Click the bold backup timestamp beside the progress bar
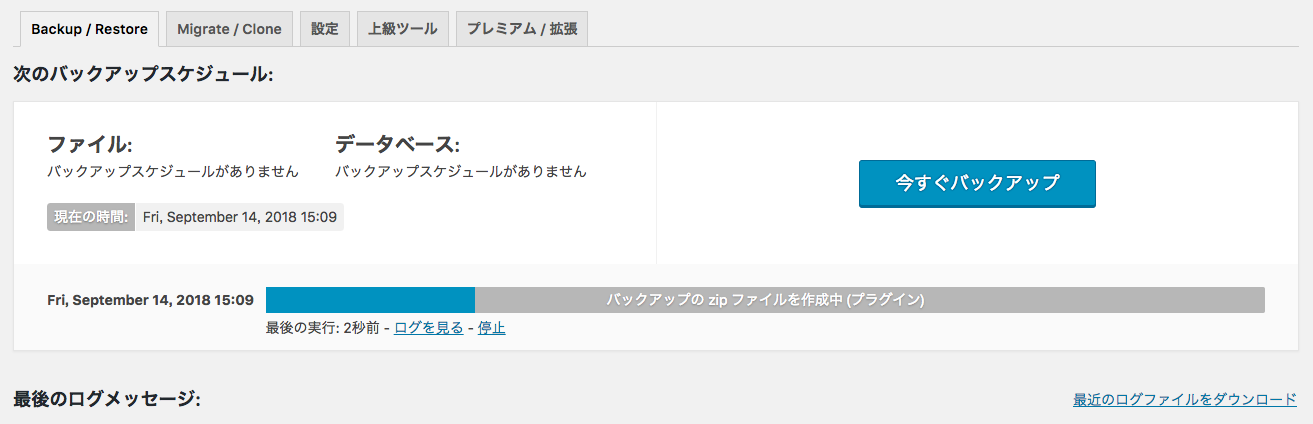This screenshot has height=424, width=1313. pyautogui.click(x=150, y=300)
